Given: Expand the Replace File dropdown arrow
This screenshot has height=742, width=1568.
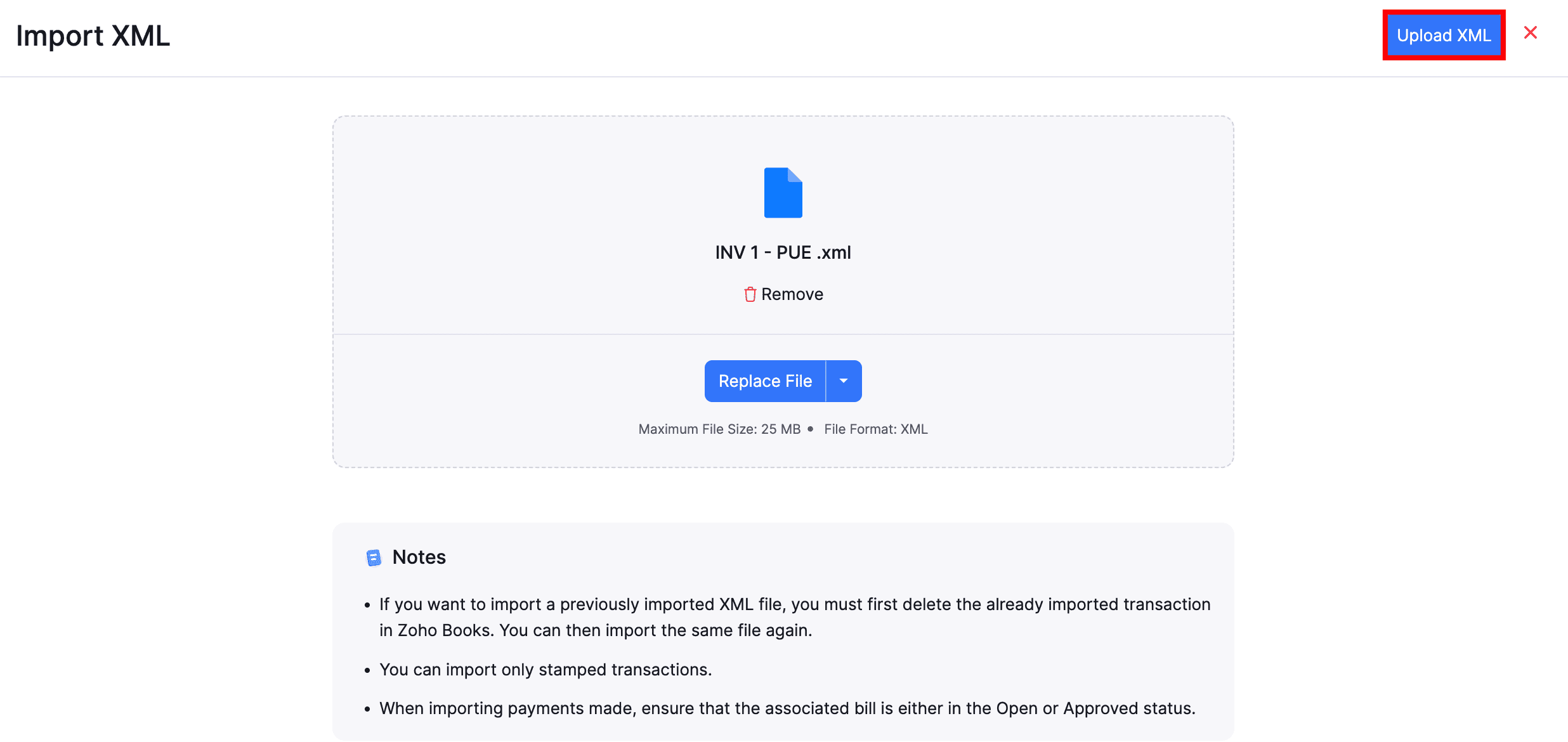Looking at the screenshot, I should click(844, 381).
